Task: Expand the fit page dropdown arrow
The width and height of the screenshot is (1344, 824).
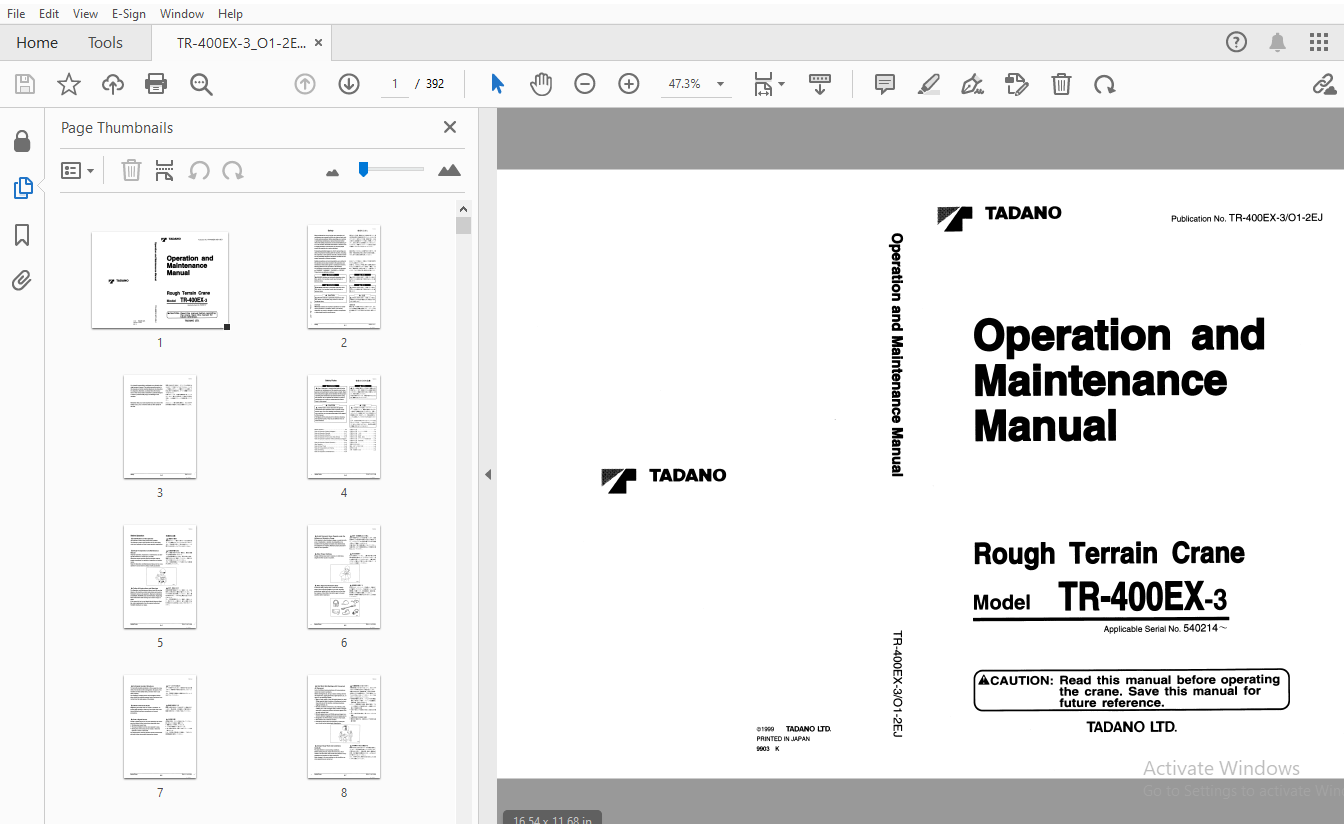Action: (782, 84)
